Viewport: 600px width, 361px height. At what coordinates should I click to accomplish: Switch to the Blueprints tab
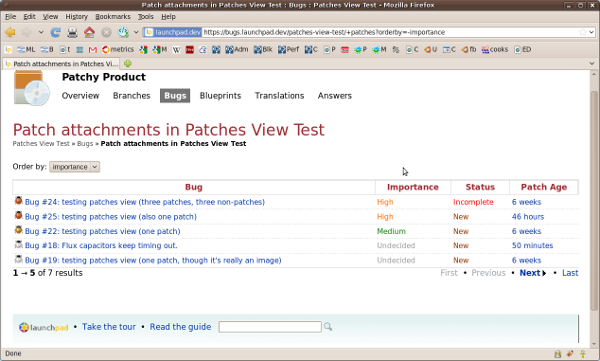click(x=220, y=96)
